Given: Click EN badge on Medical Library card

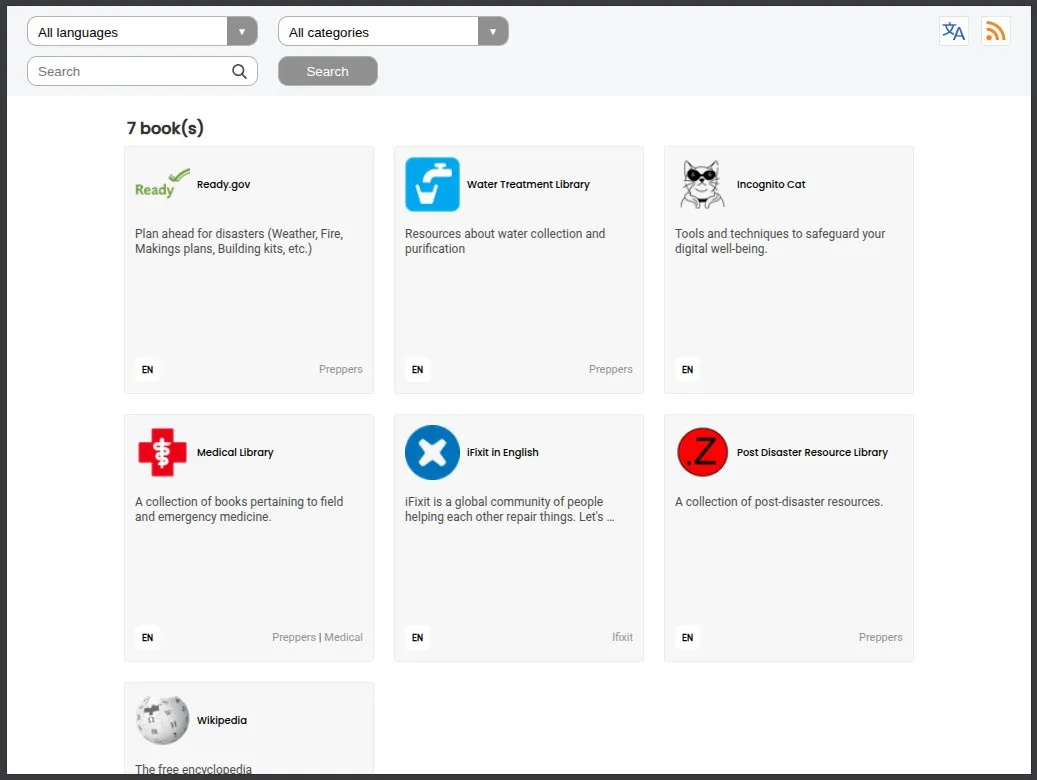Looking at the screenshot, I should pos(147,637).
